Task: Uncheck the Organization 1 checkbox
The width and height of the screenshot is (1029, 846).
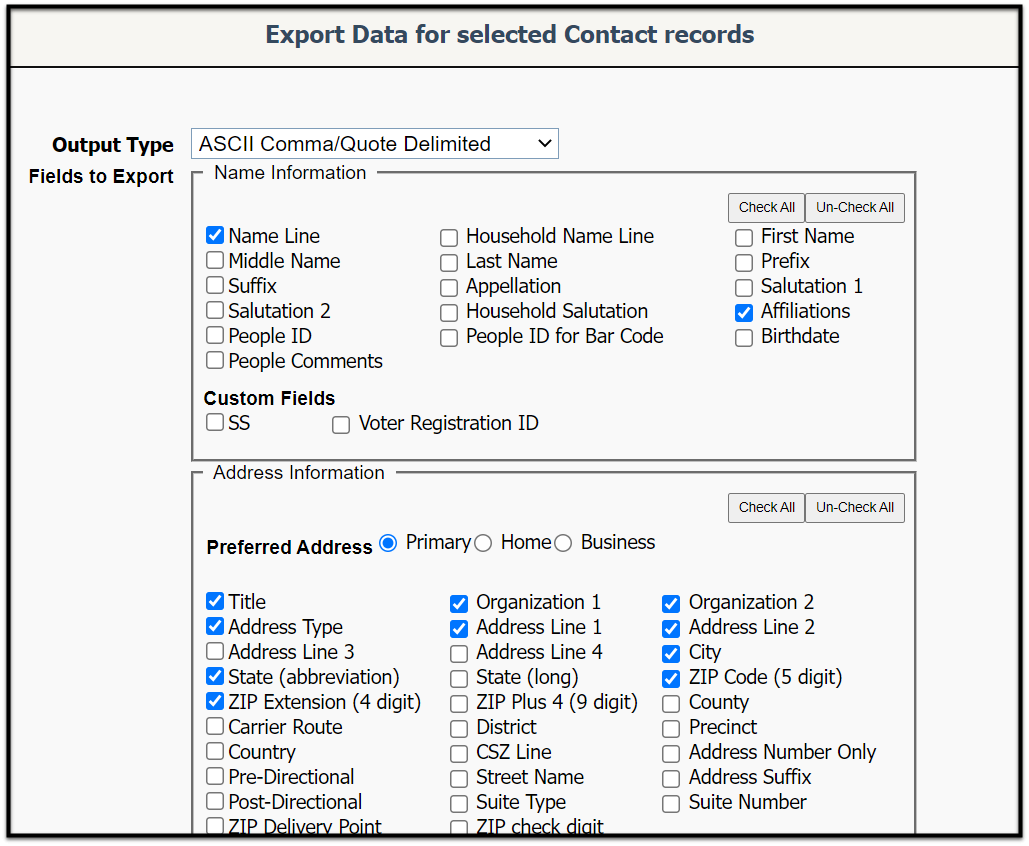Action: tap(459, 604)
